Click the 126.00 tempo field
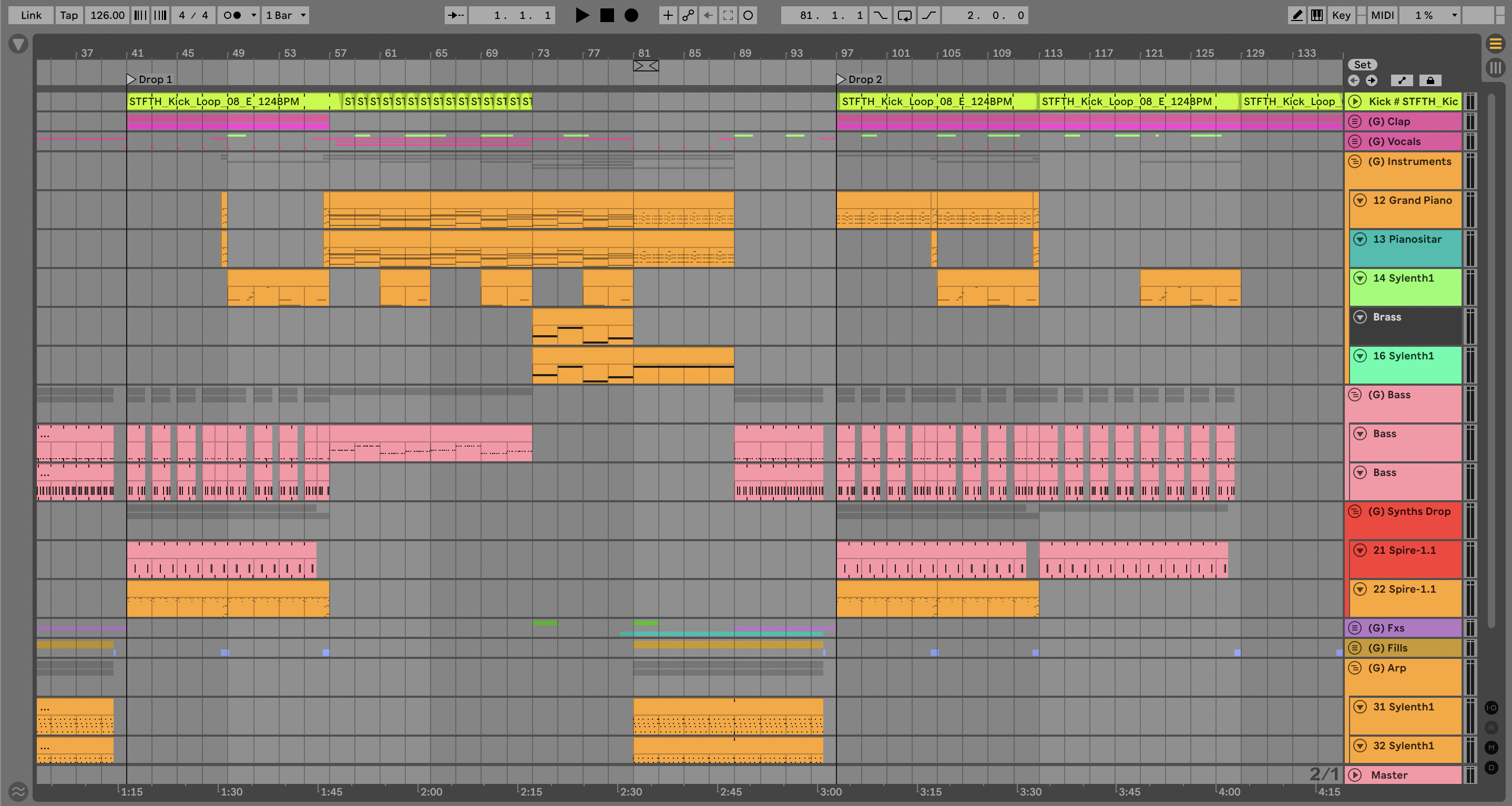Image resolution: width=1512 pixels, height=806 pixels. click(107, 15)
